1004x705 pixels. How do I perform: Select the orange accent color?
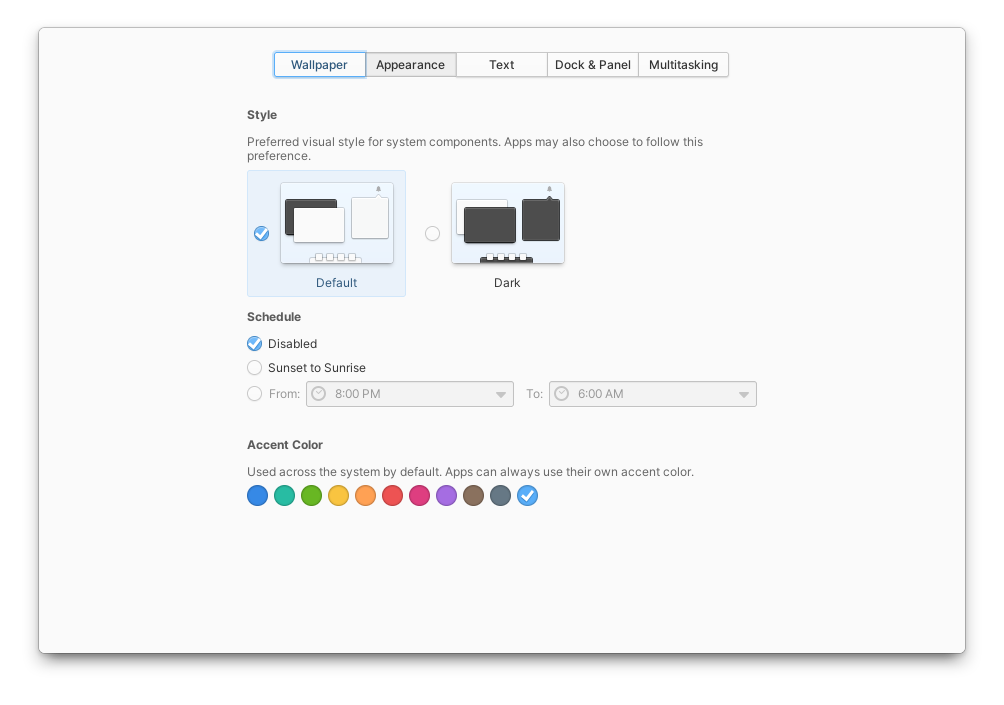pos(365,495)
